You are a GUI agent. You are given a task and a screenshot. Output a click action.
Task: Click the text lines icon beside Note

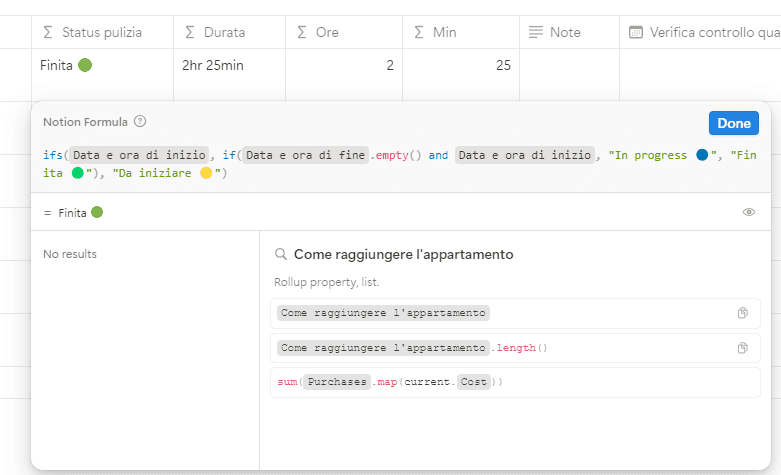pyautogui.click(x=536, y=32)
